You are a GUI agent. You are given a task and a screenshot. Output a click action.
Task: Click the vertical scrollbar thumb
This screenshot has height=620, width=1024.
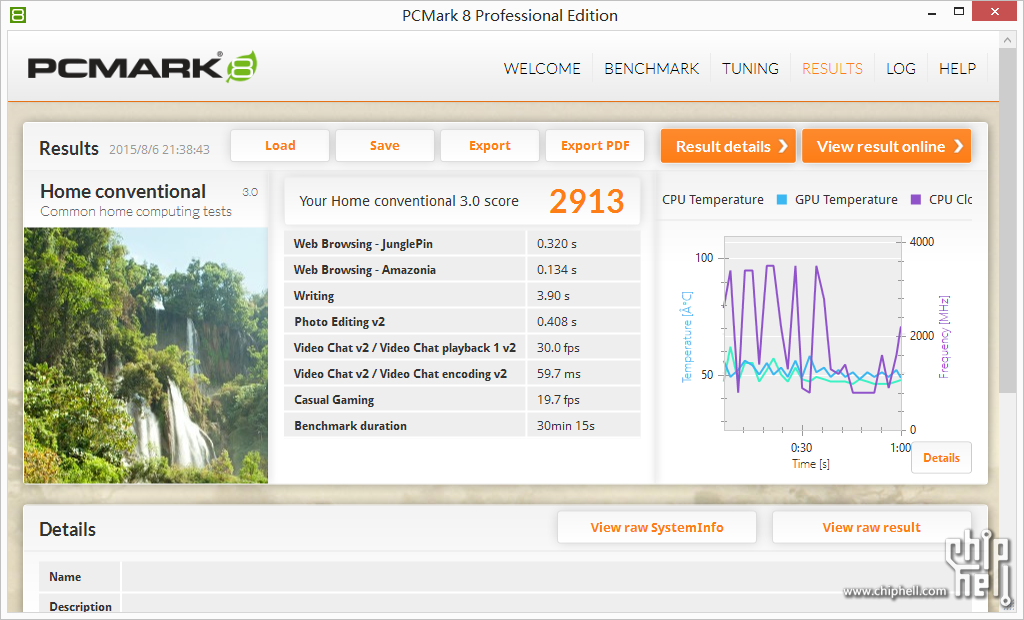[1007, 220]
